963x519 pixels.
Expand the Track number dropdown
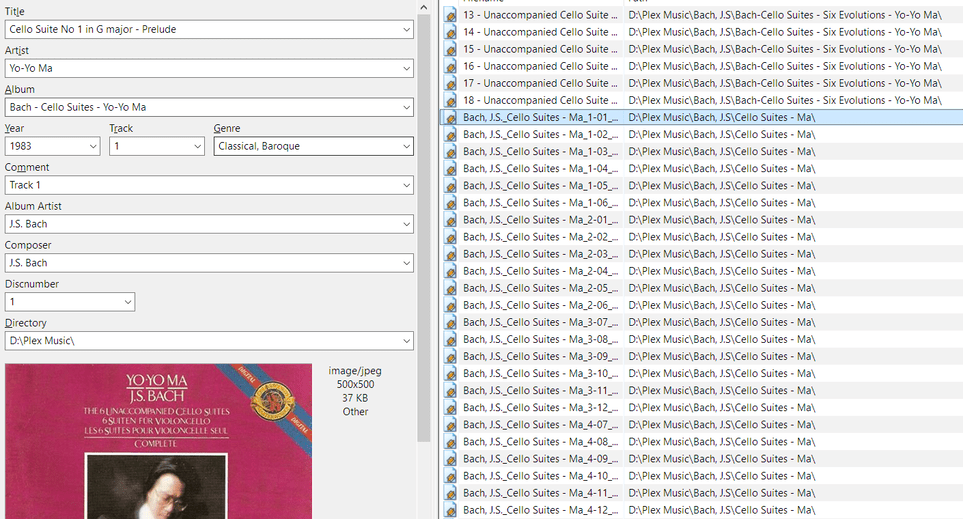point(197,146)
